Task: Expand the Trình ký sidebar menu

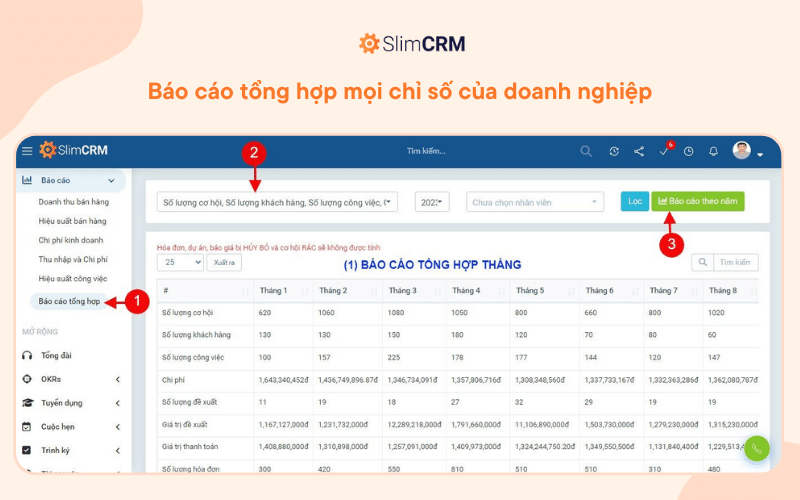Action: [x=118, y=450]
